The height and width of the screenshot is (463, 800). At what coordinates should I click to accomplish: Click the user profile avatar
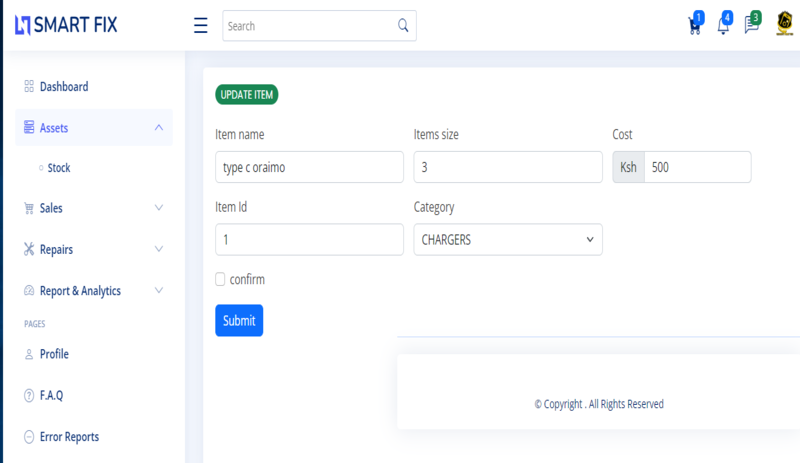coord(784,26)
